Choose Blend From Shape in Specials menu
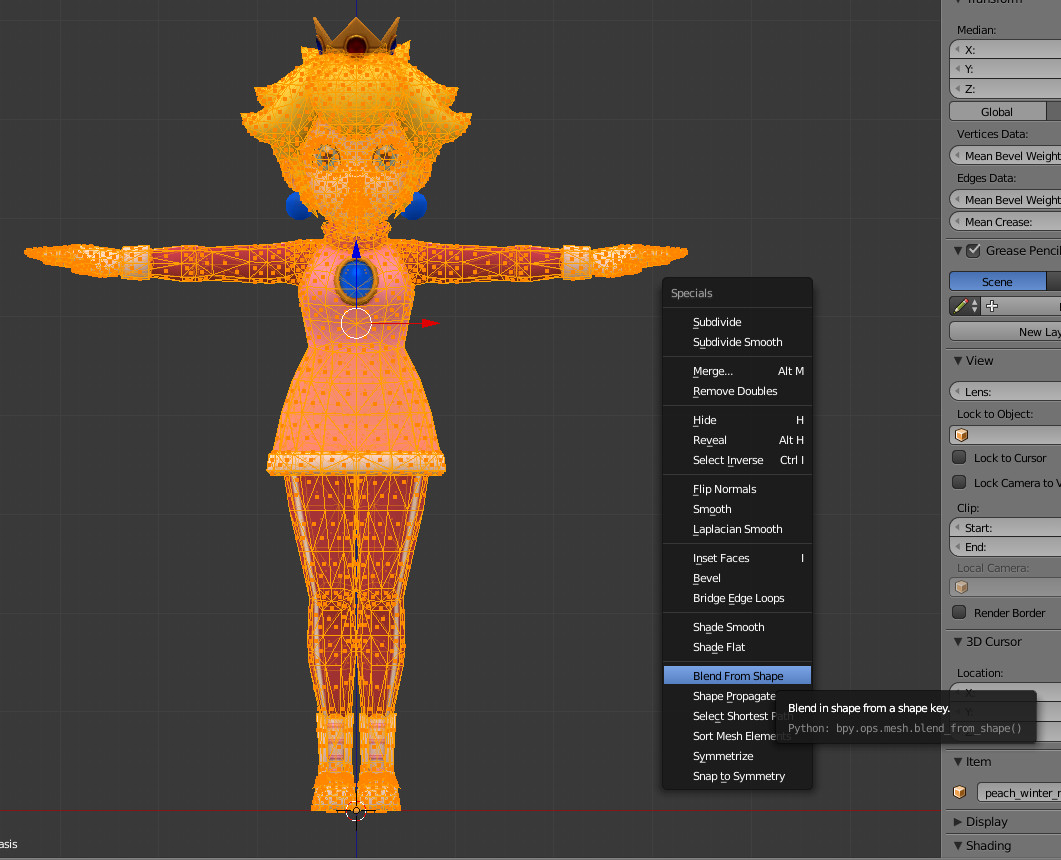 [737, 674]
